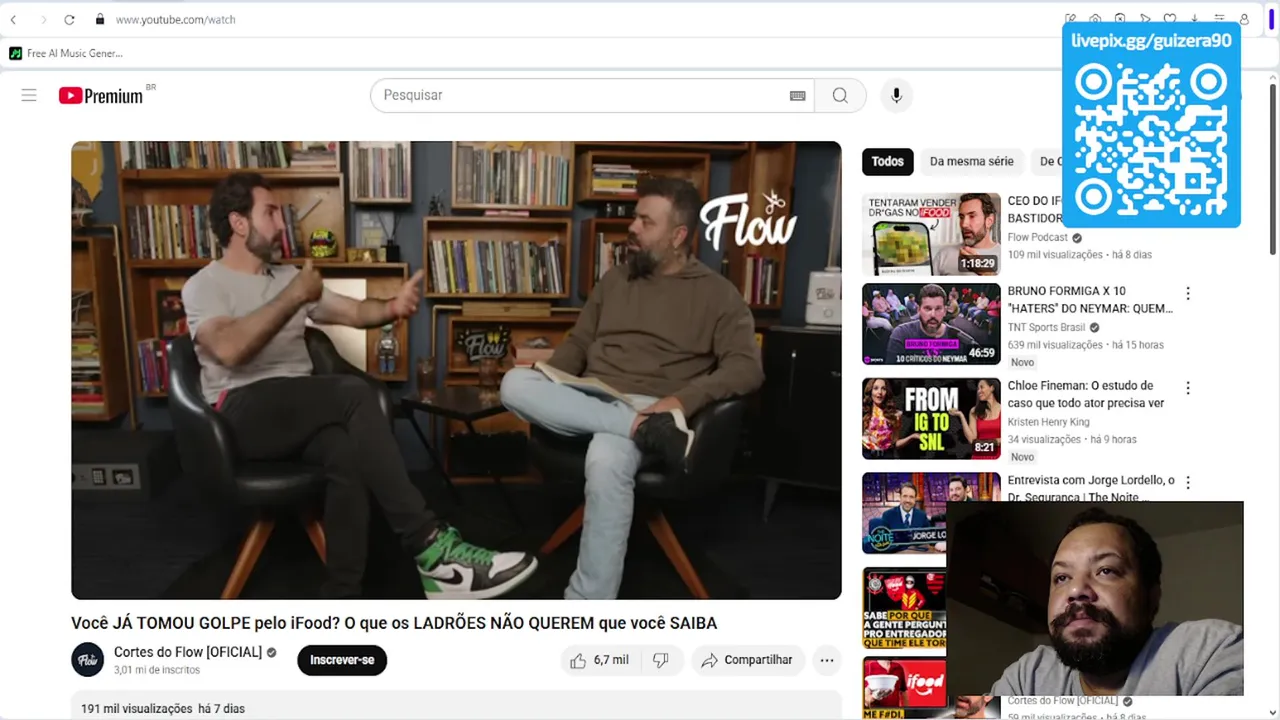The height and width of the screenshot is (720, 1280).
Task: Reload the page with the refresh icon
Action: coord(69,19)
